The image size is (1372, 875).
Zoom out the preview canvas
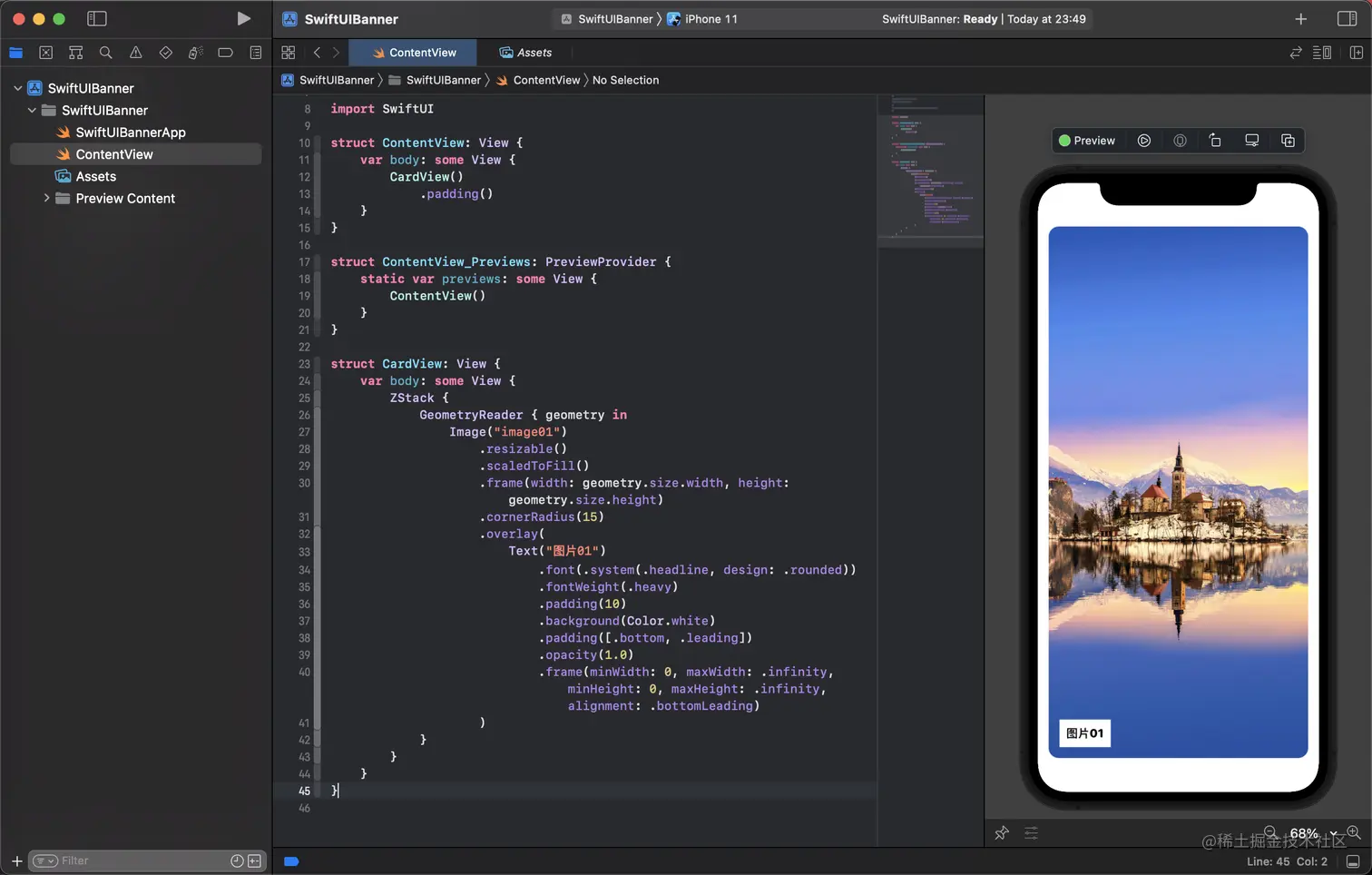pyautogui.click(x=1270, y=832)
